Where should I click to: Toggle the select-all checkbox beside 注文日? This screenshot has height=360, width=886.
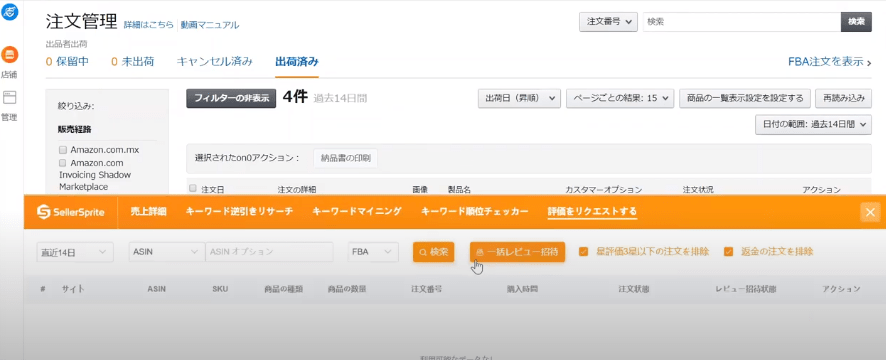pos(193,188)
